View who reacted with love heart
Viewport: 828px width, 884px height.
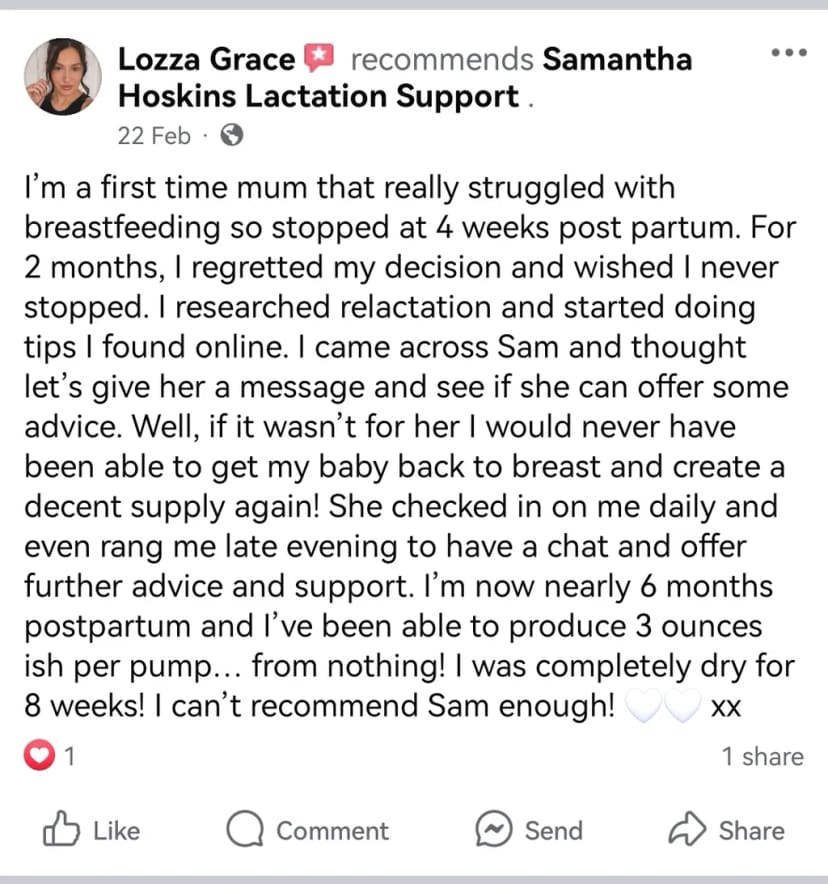(39, 755)
